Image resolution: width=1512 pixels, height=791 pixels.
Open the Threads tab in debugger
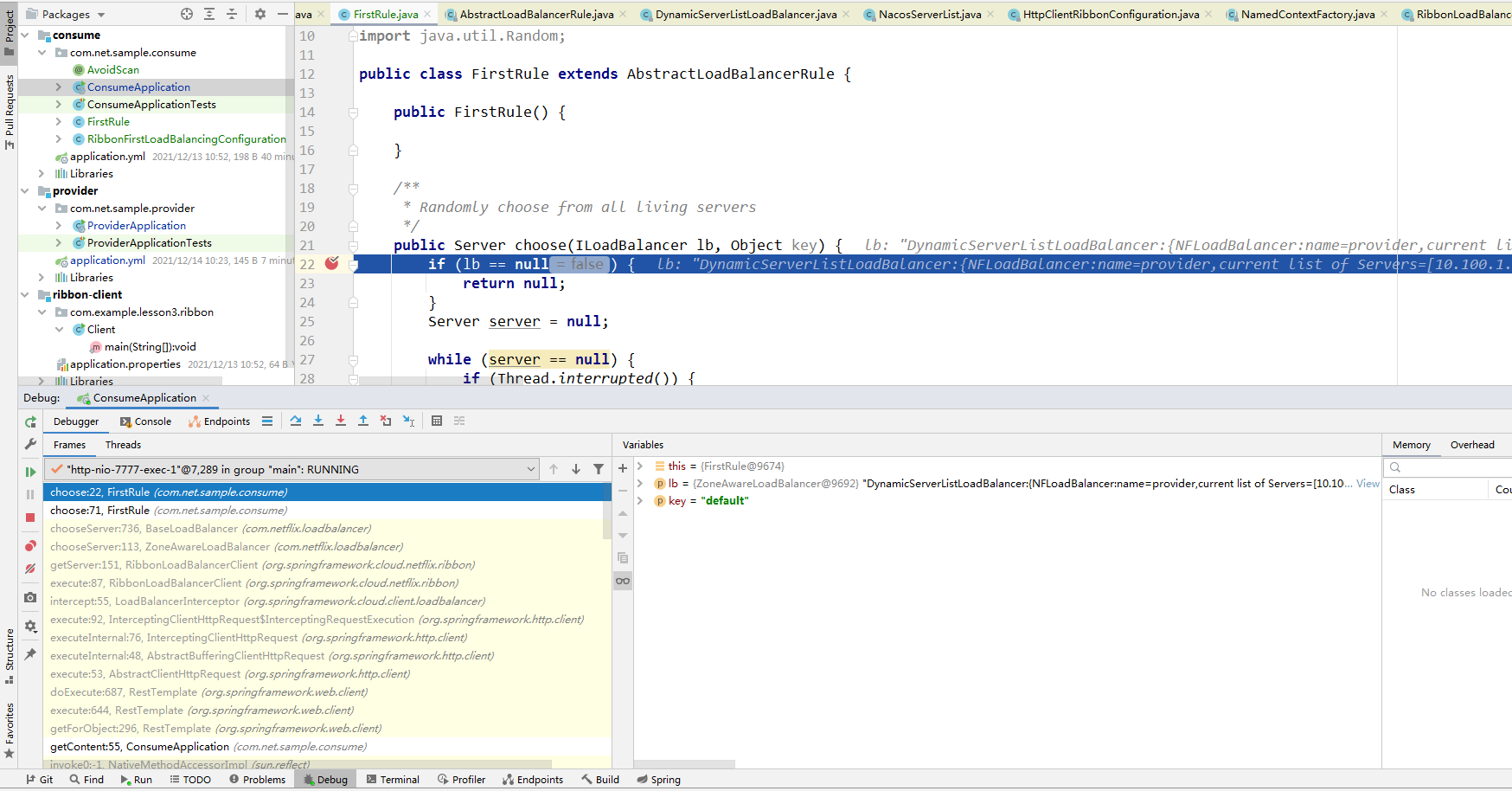point(123,444)
